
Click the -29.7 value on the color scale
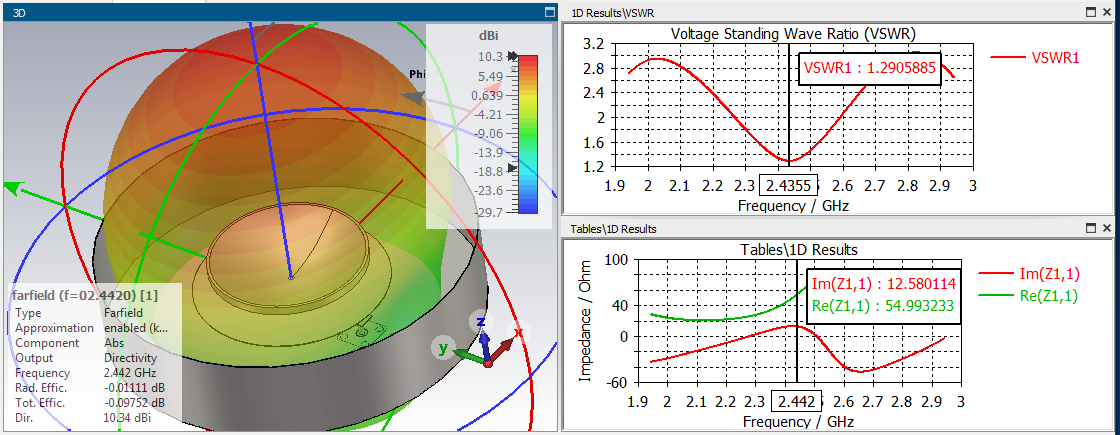489,212
